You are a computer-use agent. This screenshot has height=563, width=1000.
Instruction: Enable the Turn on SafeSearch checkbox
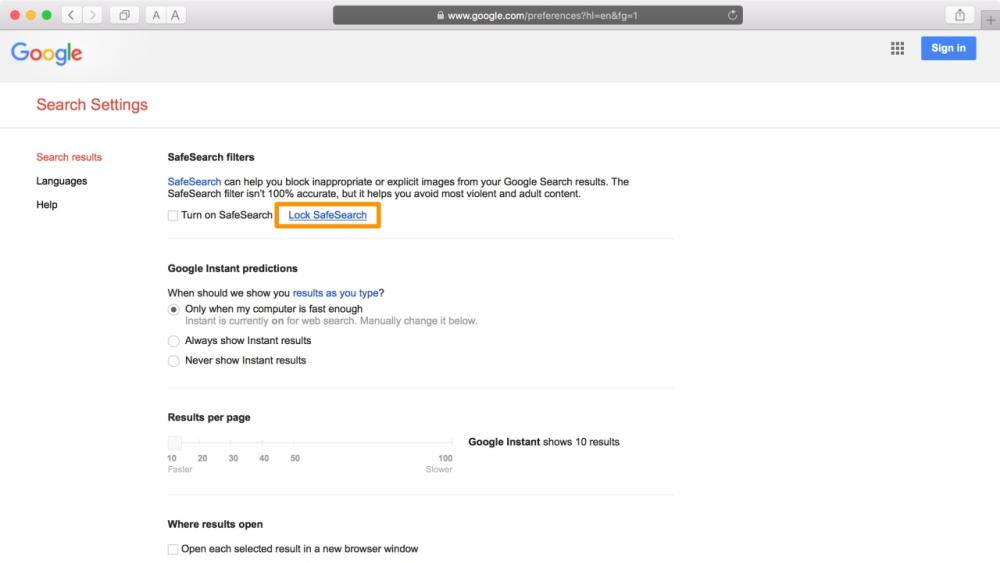point(173,216)
